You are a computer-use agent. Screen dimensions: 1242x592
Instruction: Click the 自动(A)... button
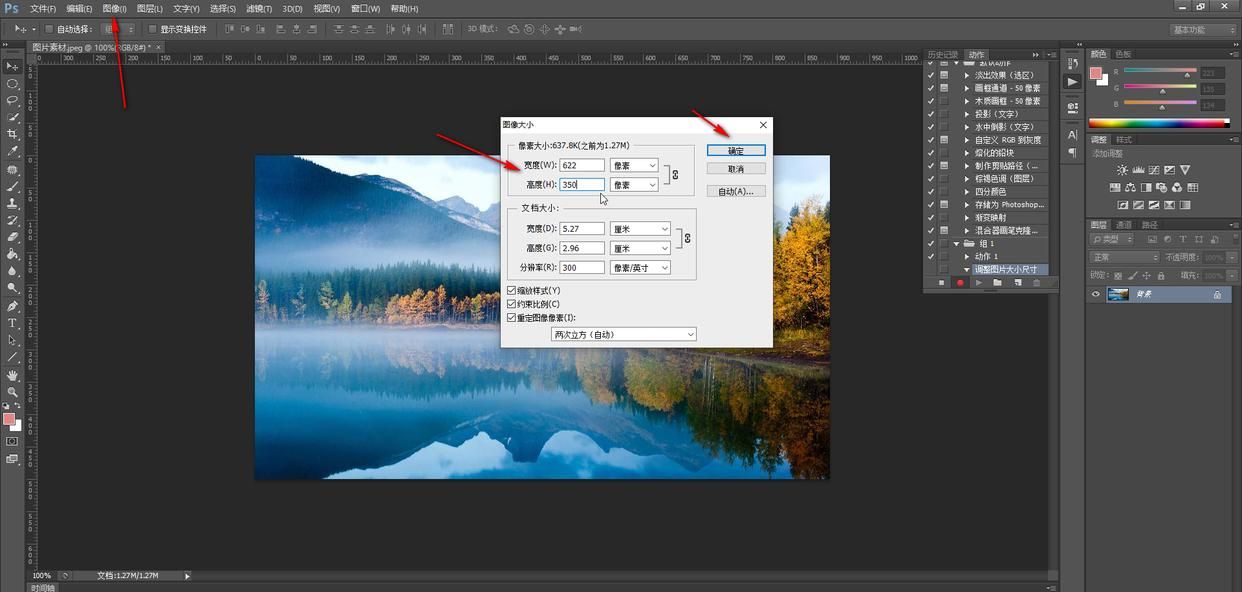[736, 191]
